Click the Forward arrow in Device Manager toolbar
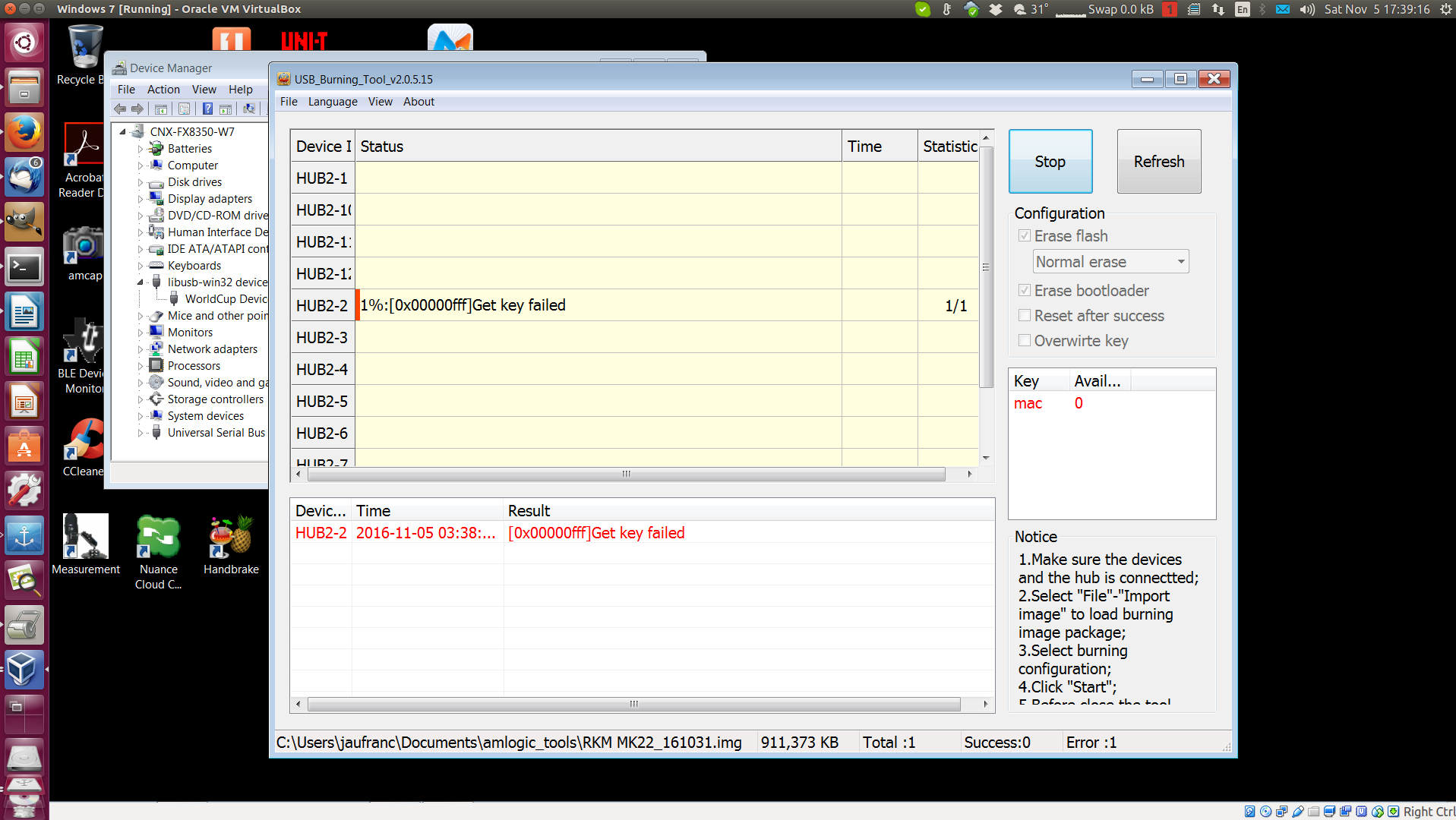 coord(137,109)
